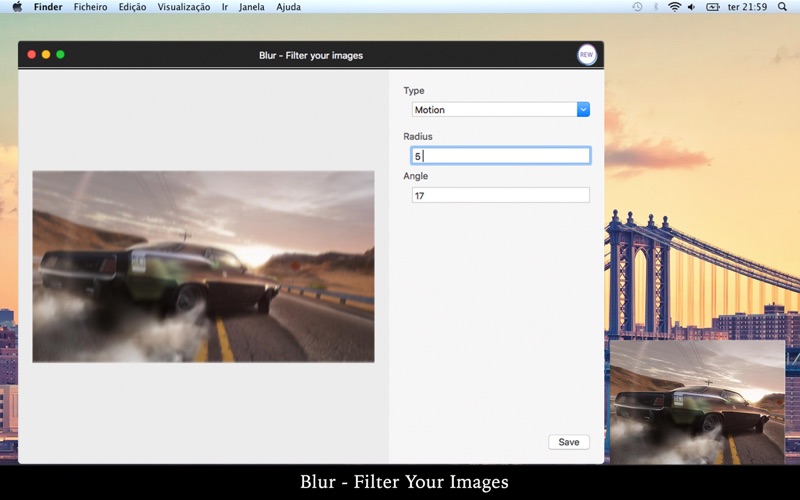The height and width of the screenshot is (500, 800).
Task: Click the Save button
Action: pyautogui.click(x=569, y=442)
